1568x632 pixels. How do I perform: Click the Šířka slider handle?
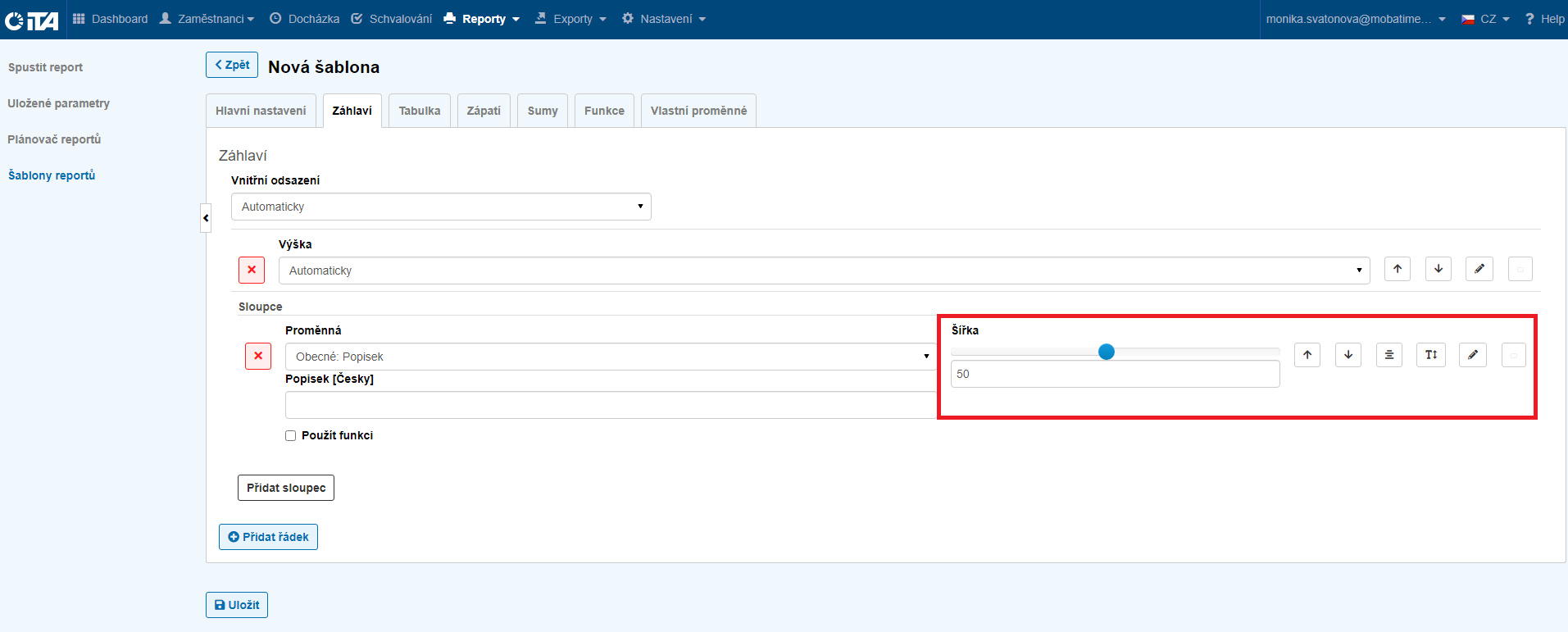[1107, 352]
